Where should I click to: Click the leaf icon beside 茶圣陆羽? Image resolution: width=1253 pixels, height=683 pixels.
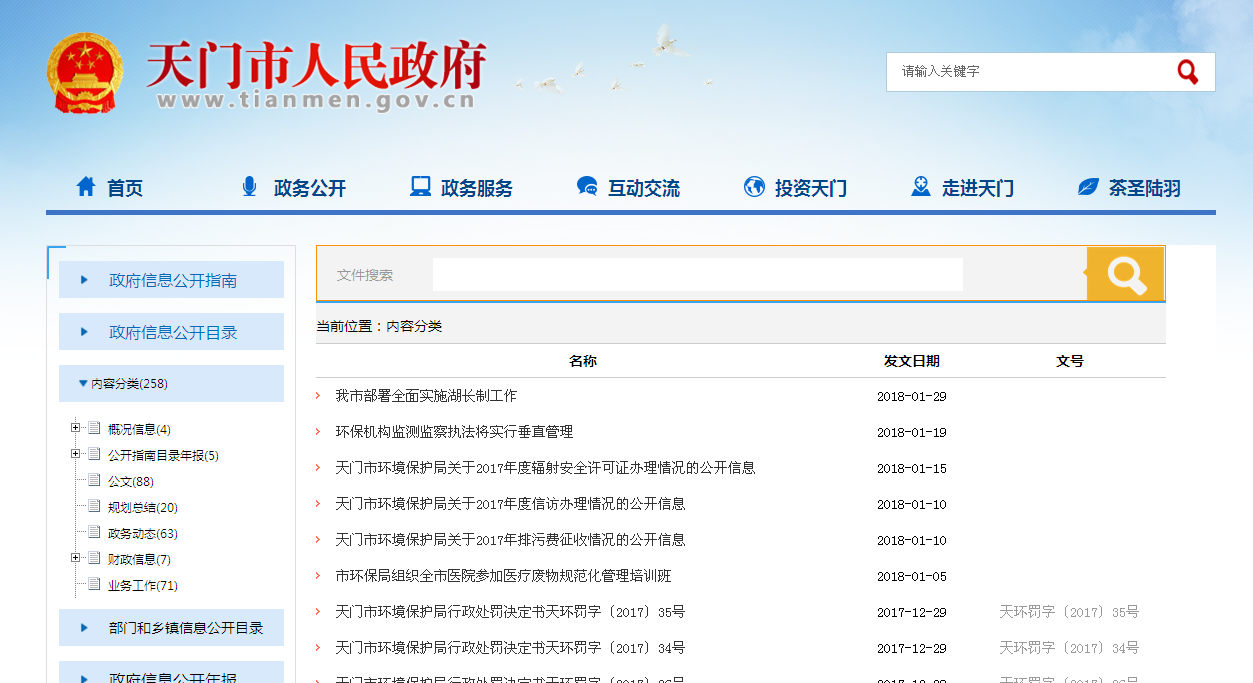pos(1088,187)
